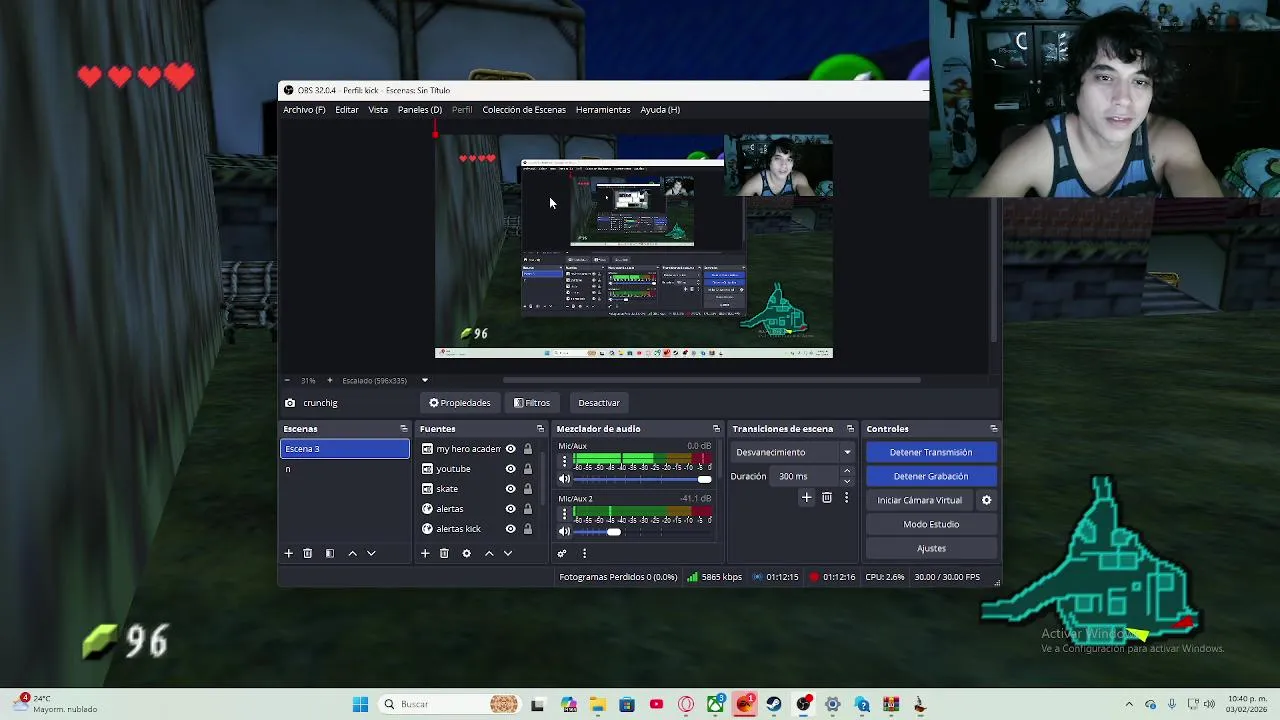The width and height of the screenshot is (1280, 720).
Task: Pop out the Escenas dock panel
Action: coord(404,429)
